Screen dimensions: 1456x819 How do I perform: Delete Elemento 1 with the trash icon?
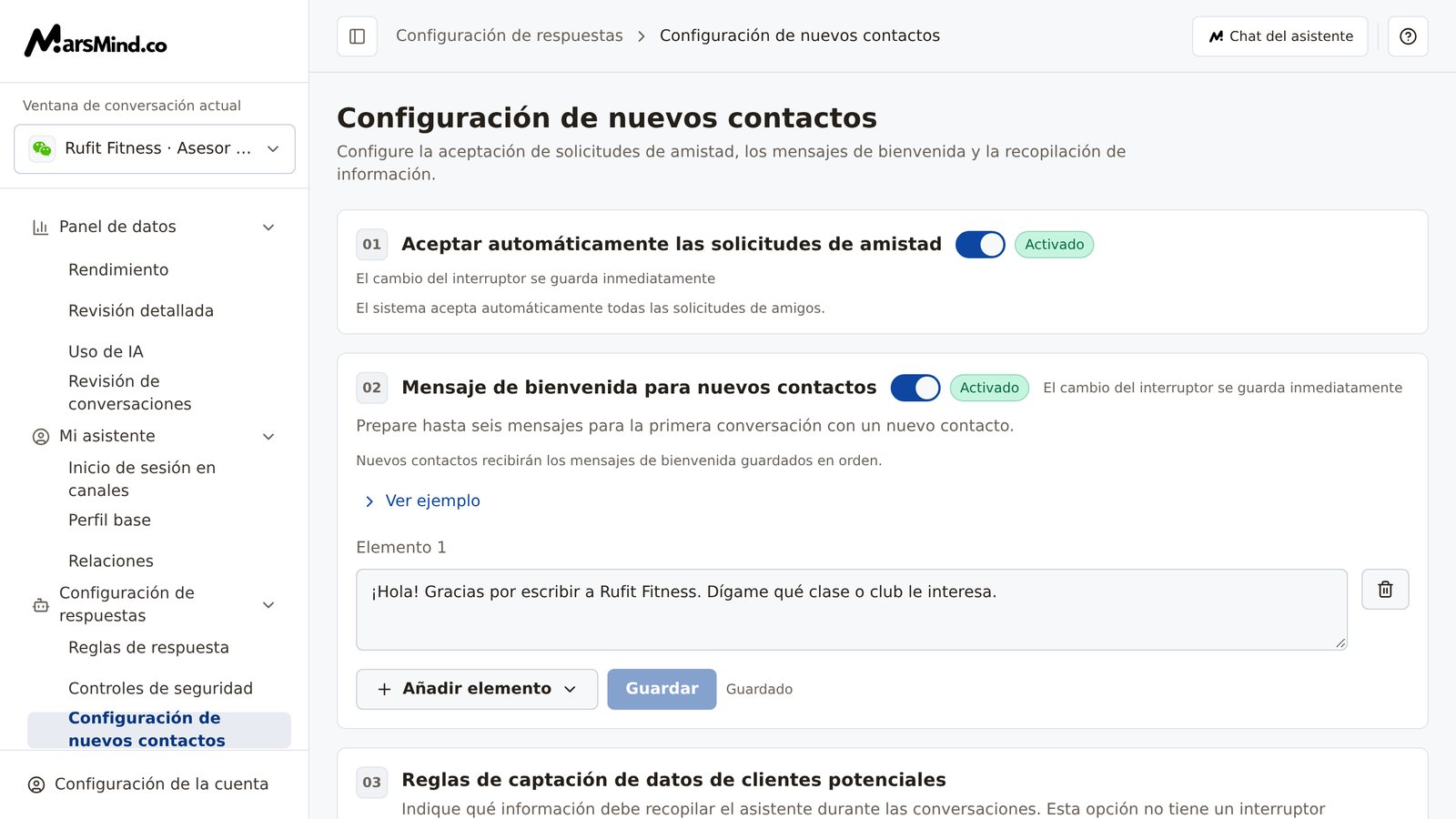[1385, 590]
